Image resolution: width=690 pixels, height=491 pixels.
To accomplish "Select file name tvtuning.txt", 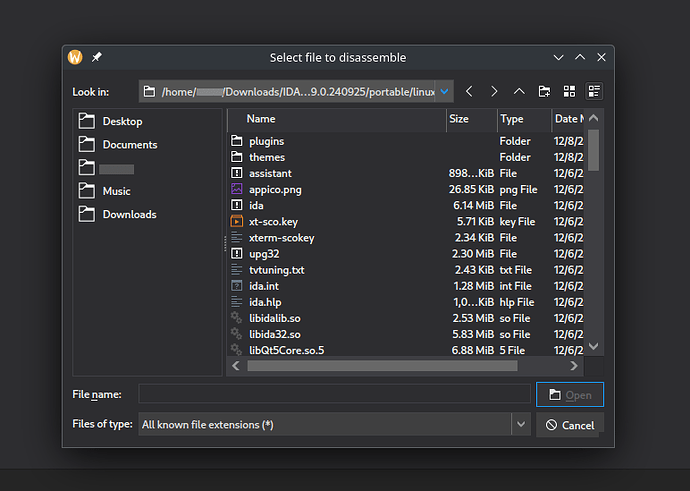I will point(276,270).
